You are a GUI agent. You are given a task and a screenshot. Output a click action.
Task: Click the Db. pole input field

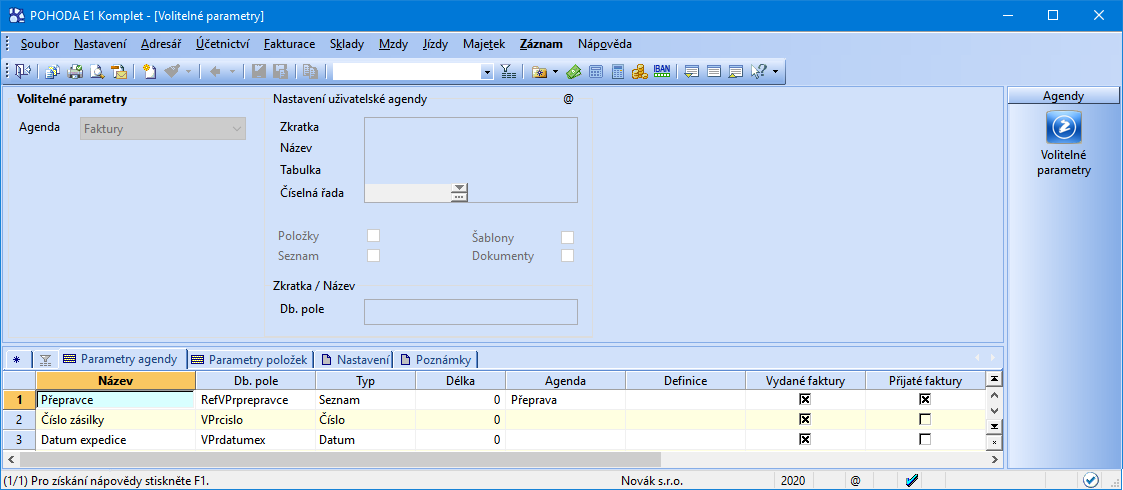[471, 312]
